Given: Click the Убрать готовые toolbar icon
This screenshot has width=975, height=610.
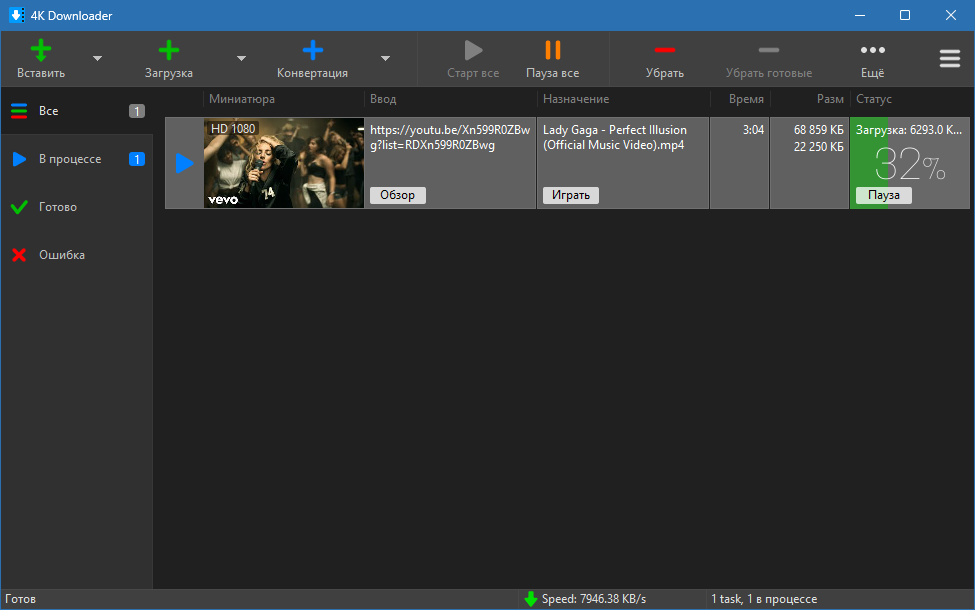Looking at the screenshot, I should (x=769, y=50).
